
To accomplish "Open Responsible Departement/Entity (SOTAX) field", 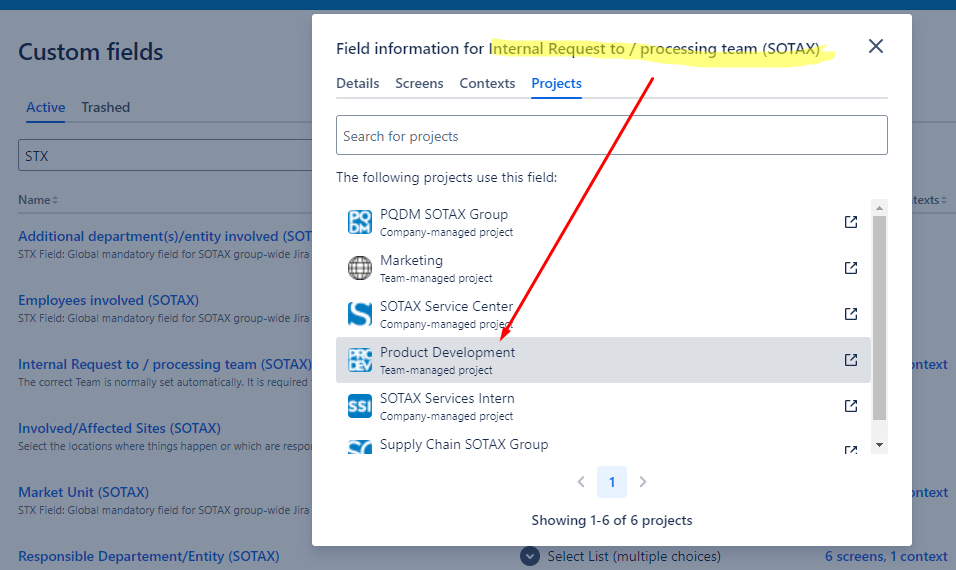I will [149, 556].
